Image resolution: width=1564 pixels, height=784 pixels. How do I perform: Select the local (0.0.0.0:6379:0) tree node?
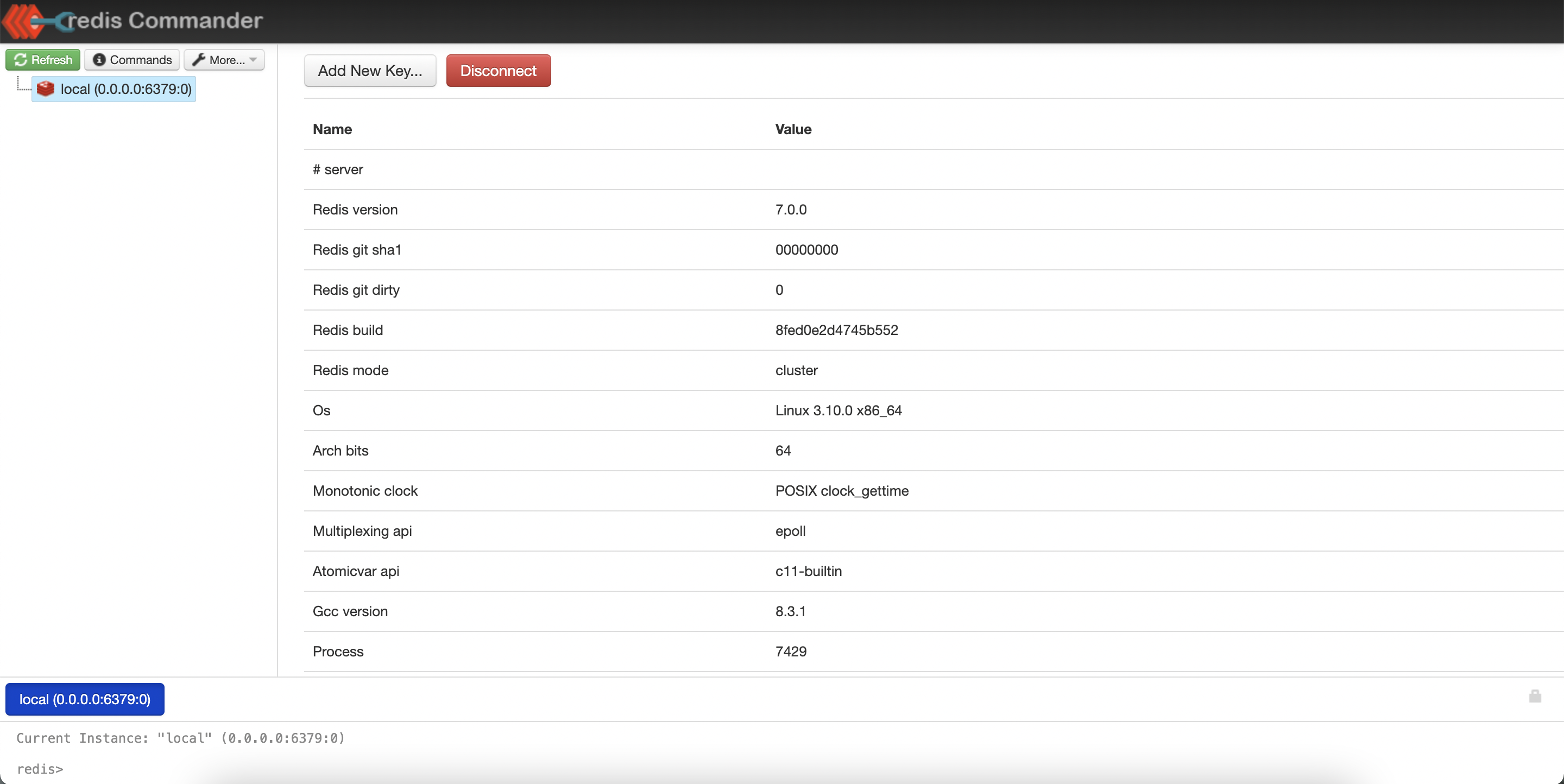click(x=114, y=89)
